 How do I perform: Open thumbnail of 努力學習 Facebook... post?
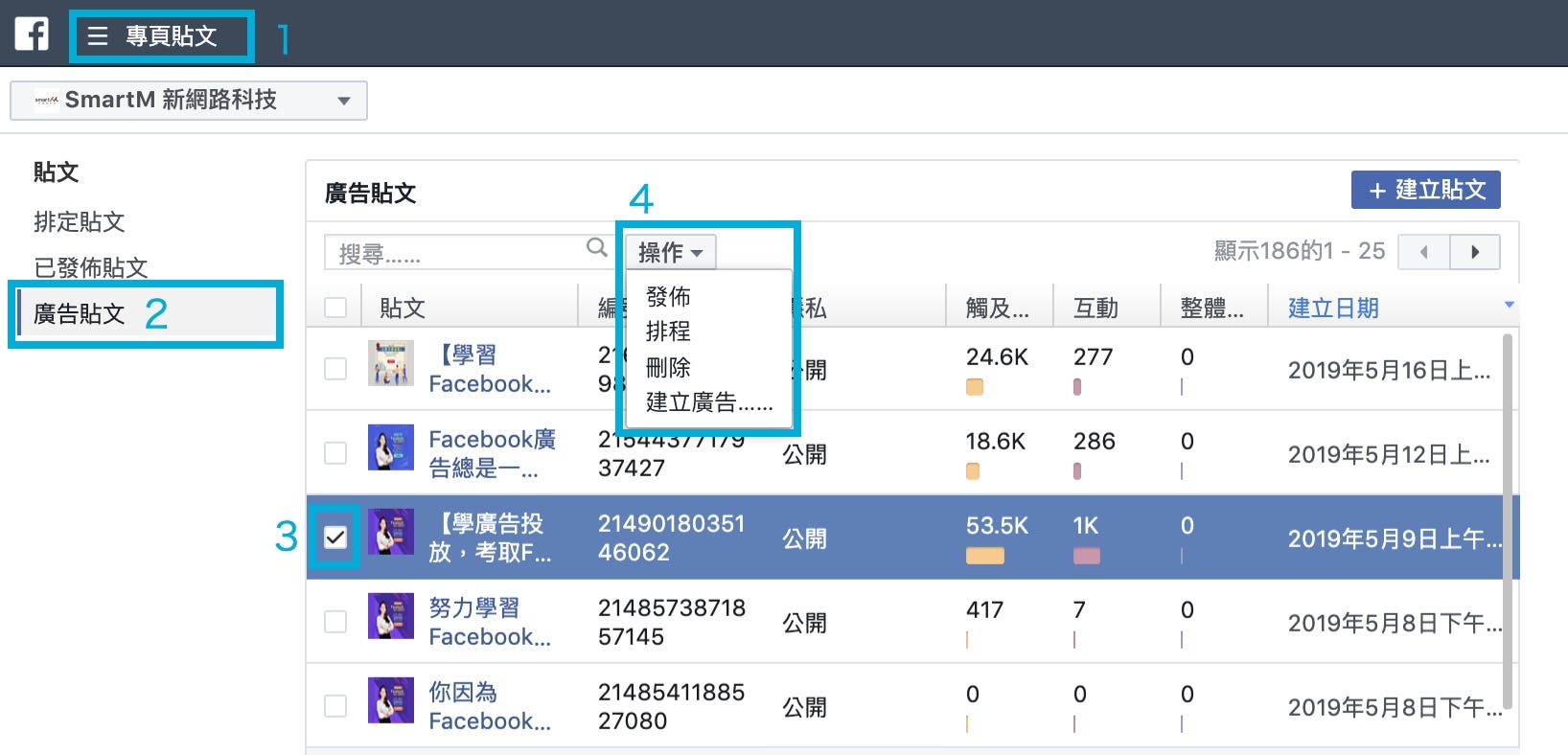[x=391, y=616]
